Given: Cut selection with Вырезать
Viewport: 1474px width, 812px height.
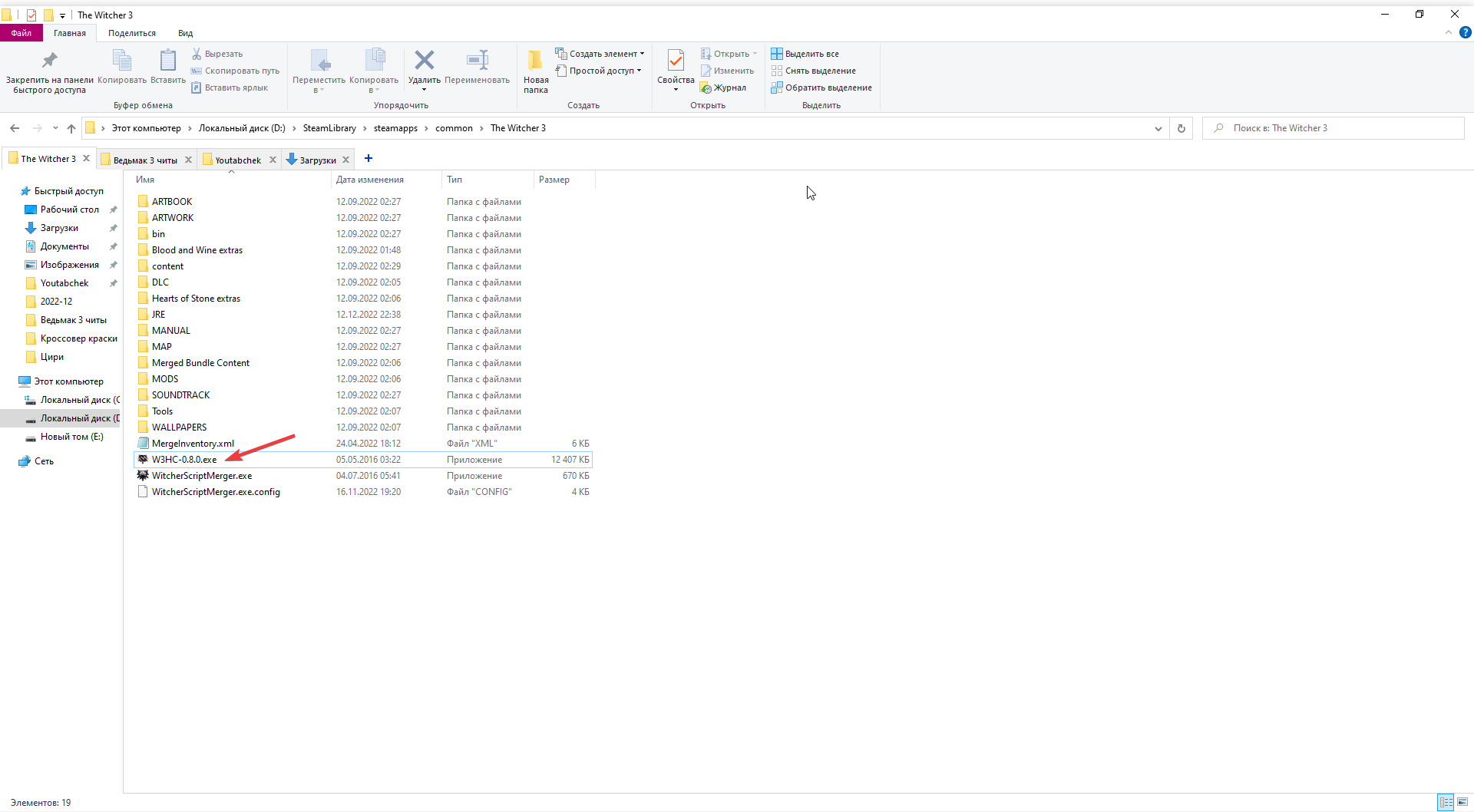Looking at the screenshot, I should (x=217, y=54).
